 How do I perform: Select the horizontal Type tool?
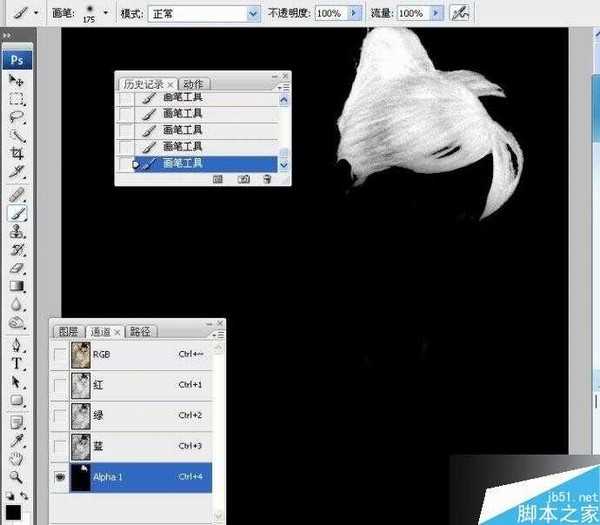(x=17, y=363)
